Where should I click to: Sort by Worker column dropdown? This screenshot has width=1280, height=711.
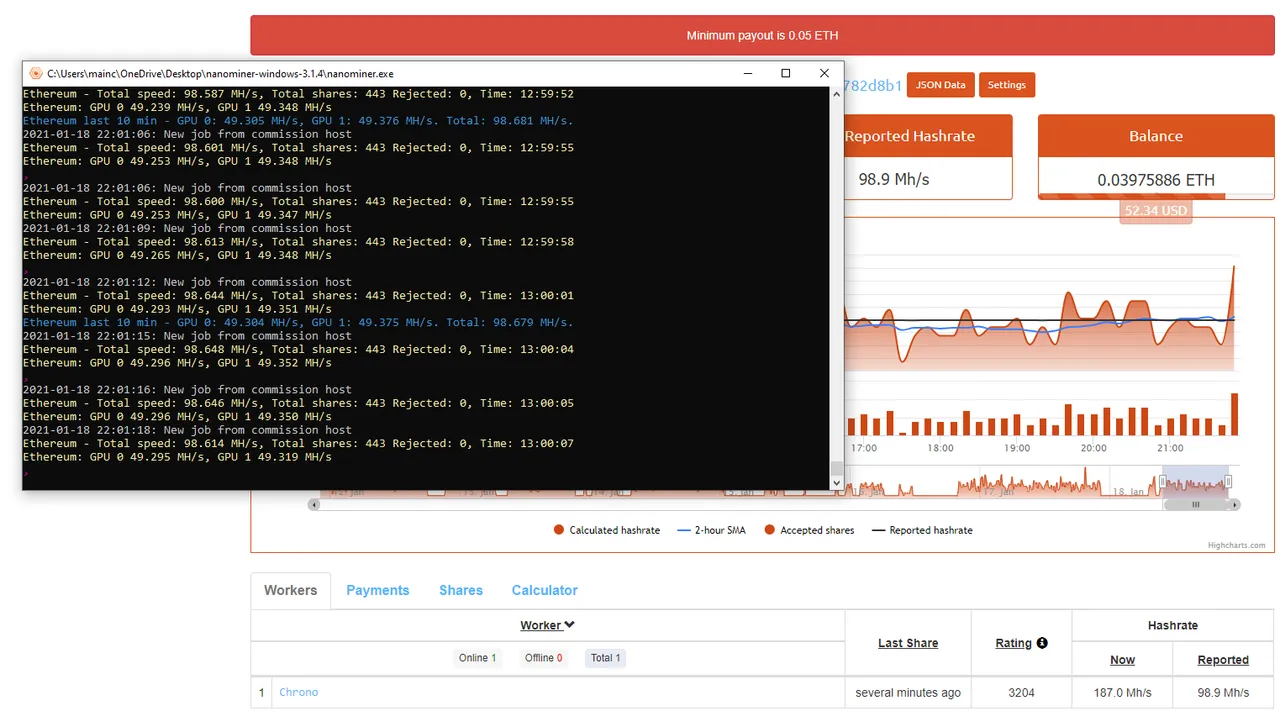[x=547, y=625]
